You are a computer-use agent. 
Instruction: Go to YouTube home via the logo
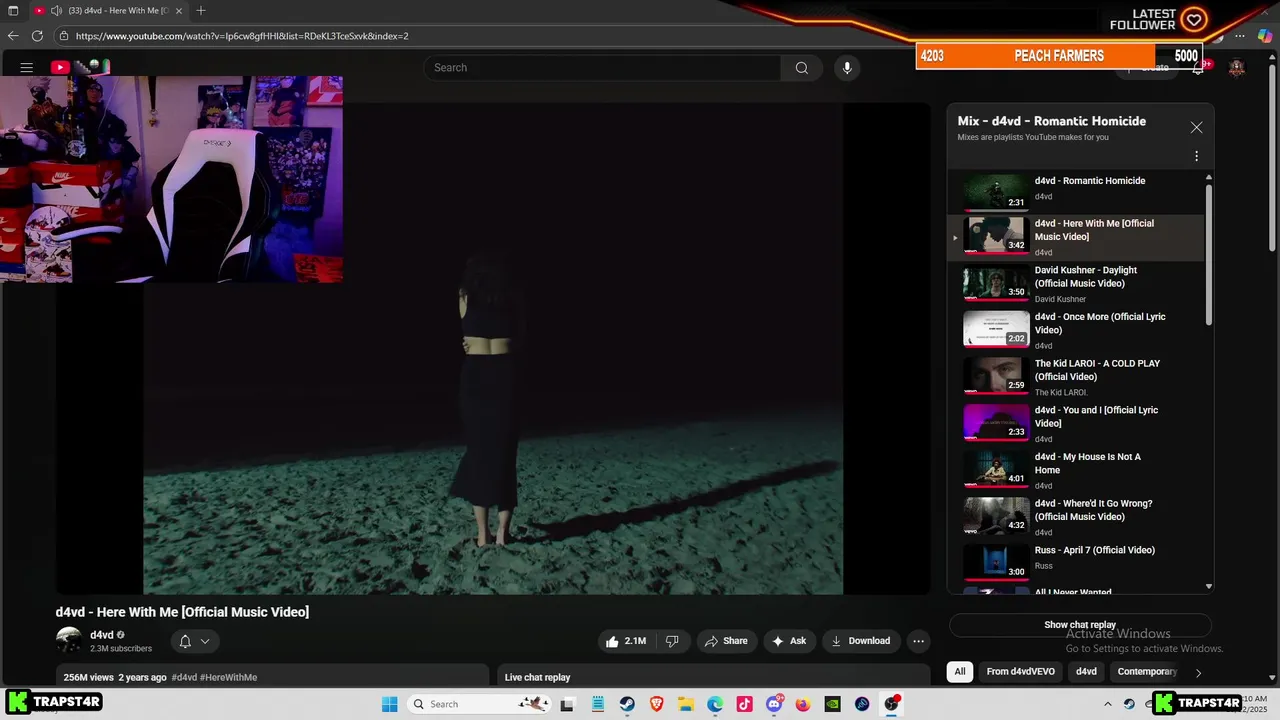(80, 67)
